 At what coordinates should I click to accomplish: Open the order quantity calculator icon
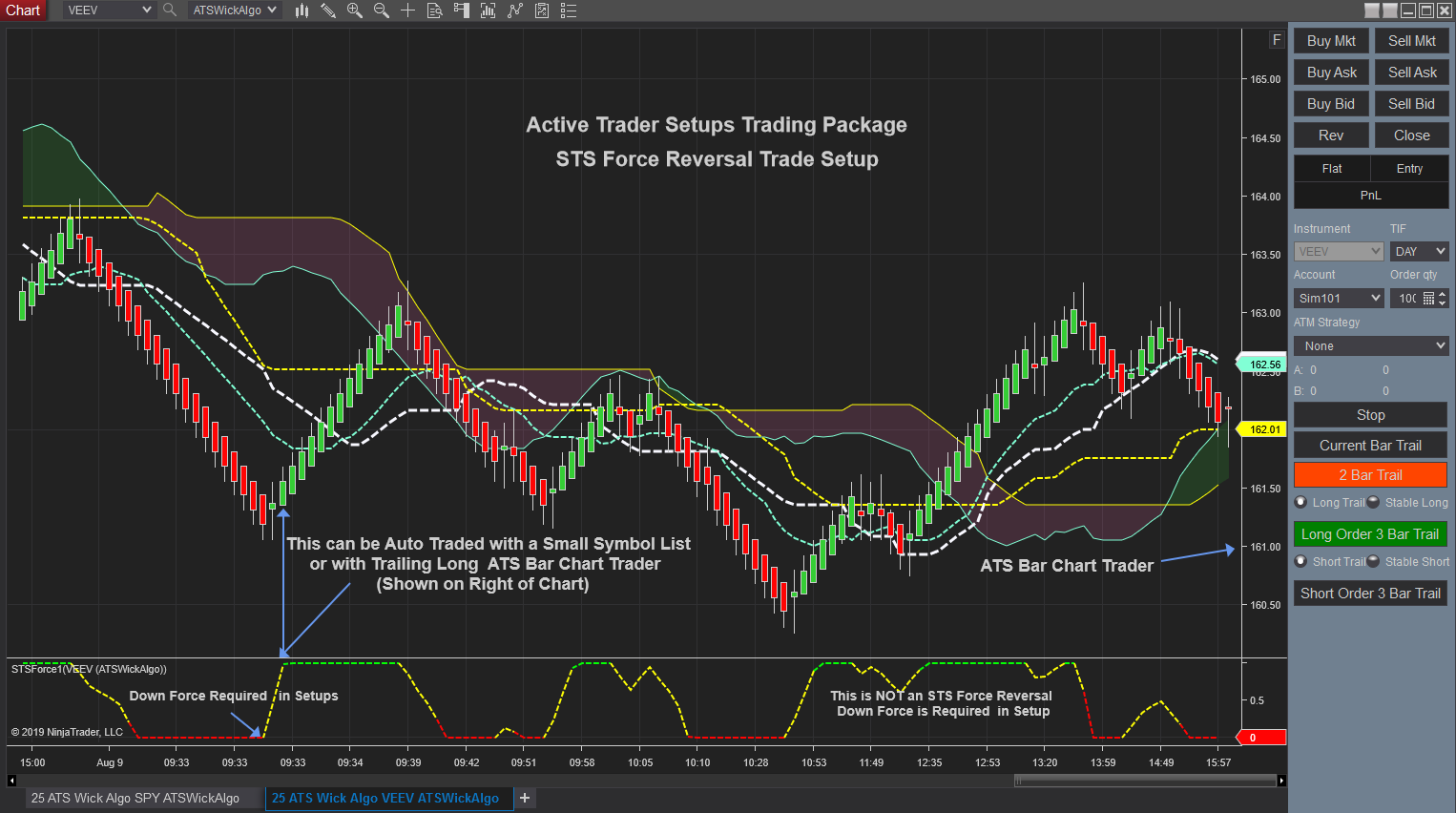(x=1428, y=299)
